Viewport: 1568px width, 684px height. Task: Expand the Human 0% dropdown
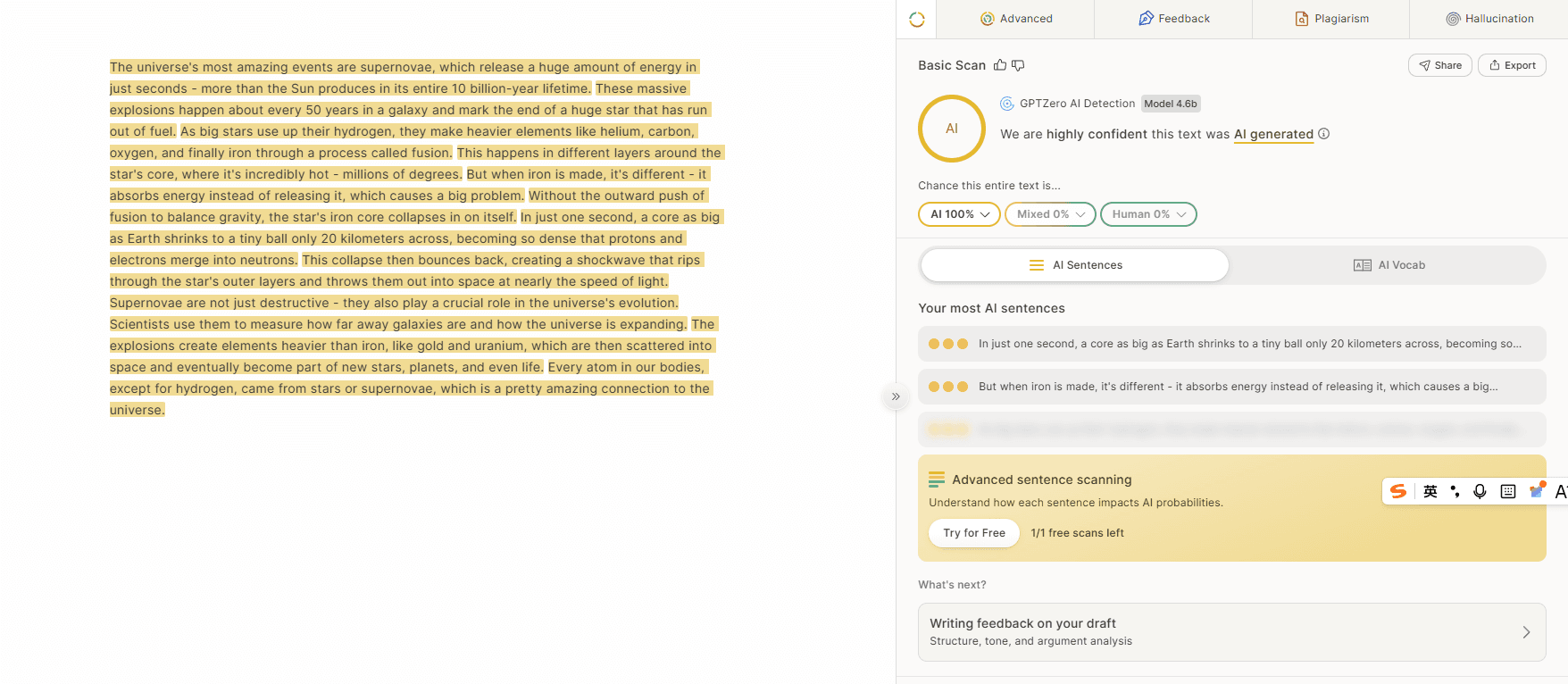1148,214
